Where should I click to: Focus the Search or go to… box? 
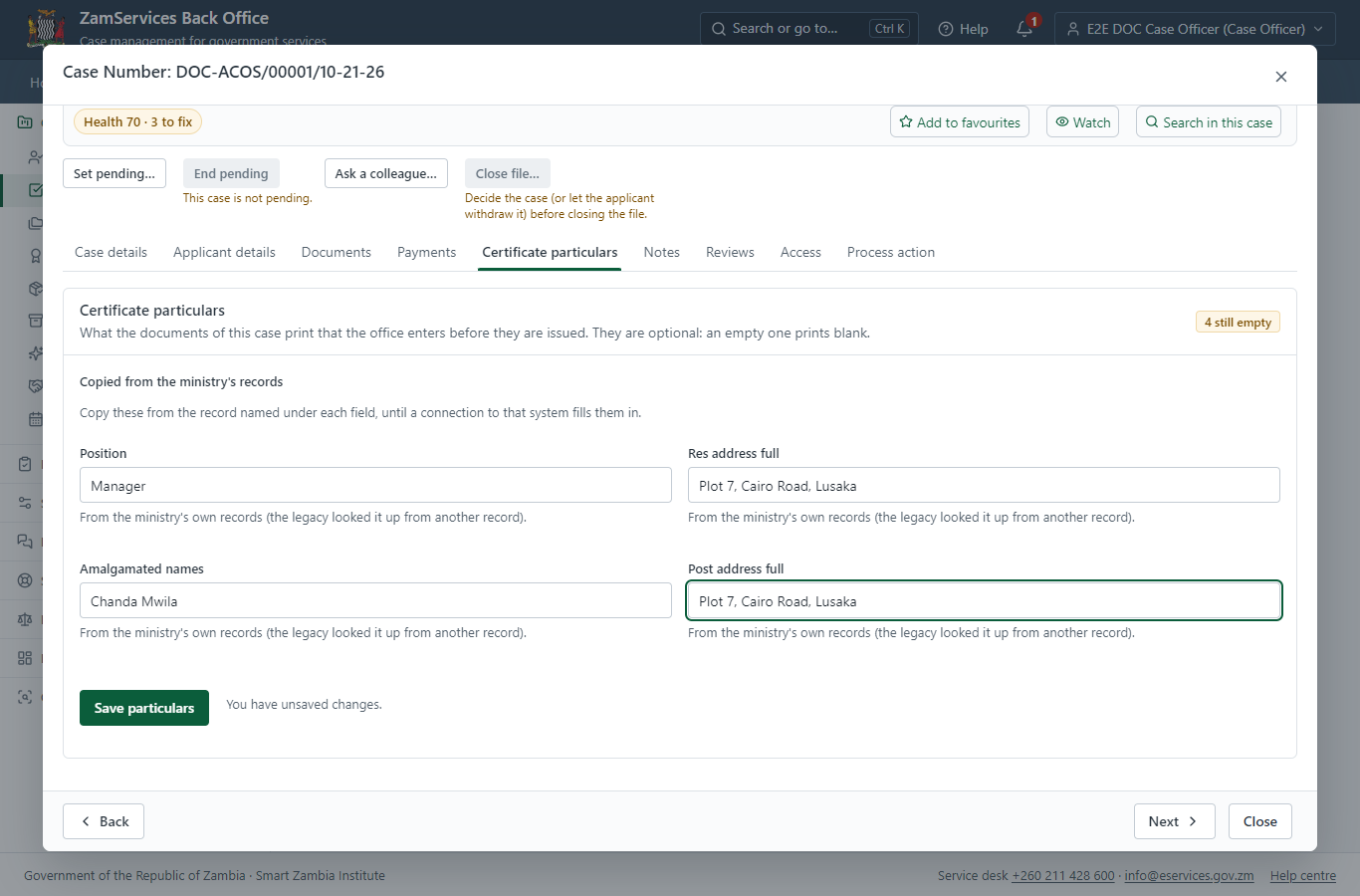(x=808, y=29)
